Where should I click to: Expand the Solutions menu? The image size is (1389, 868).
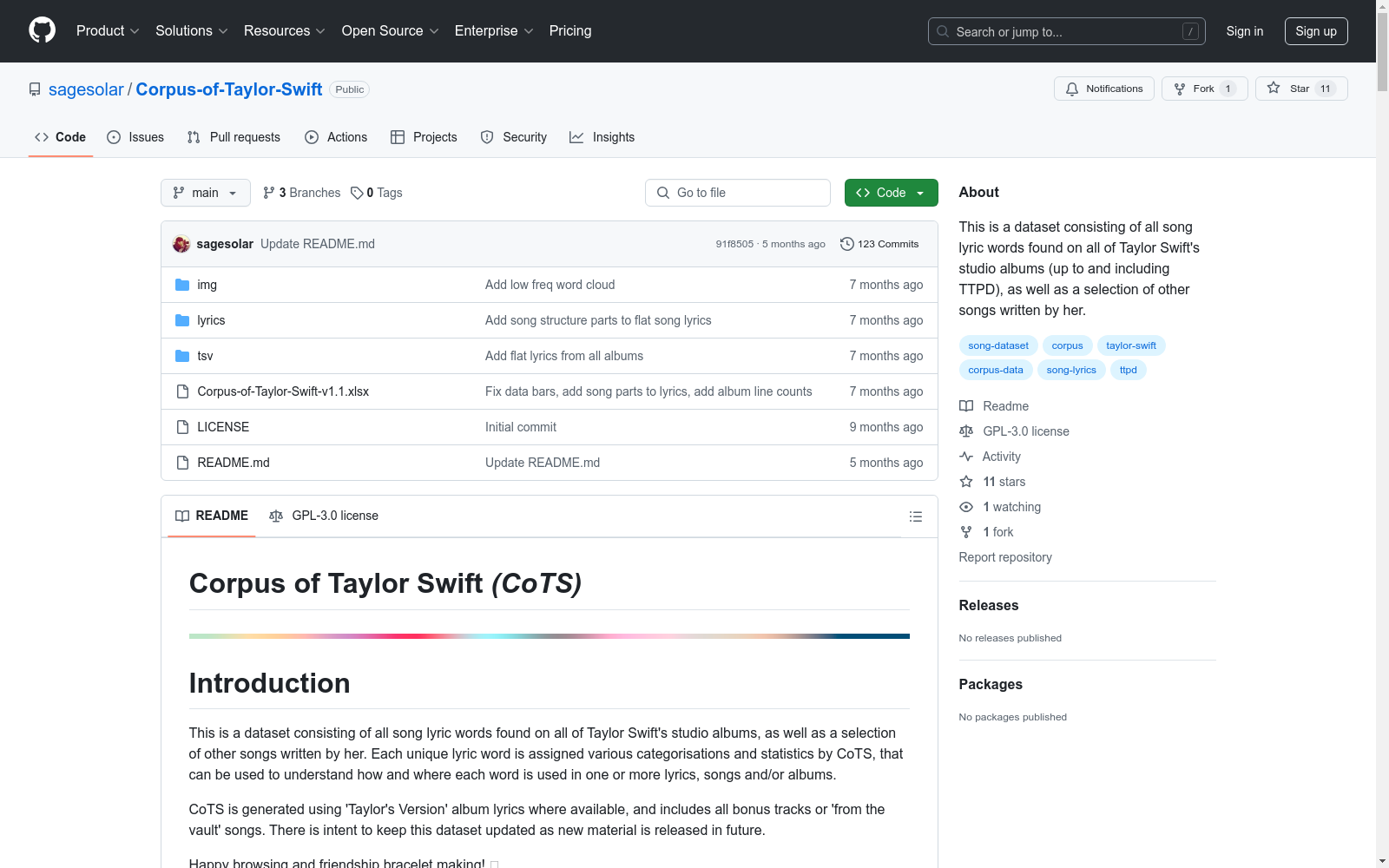click(x=191, y=30)
